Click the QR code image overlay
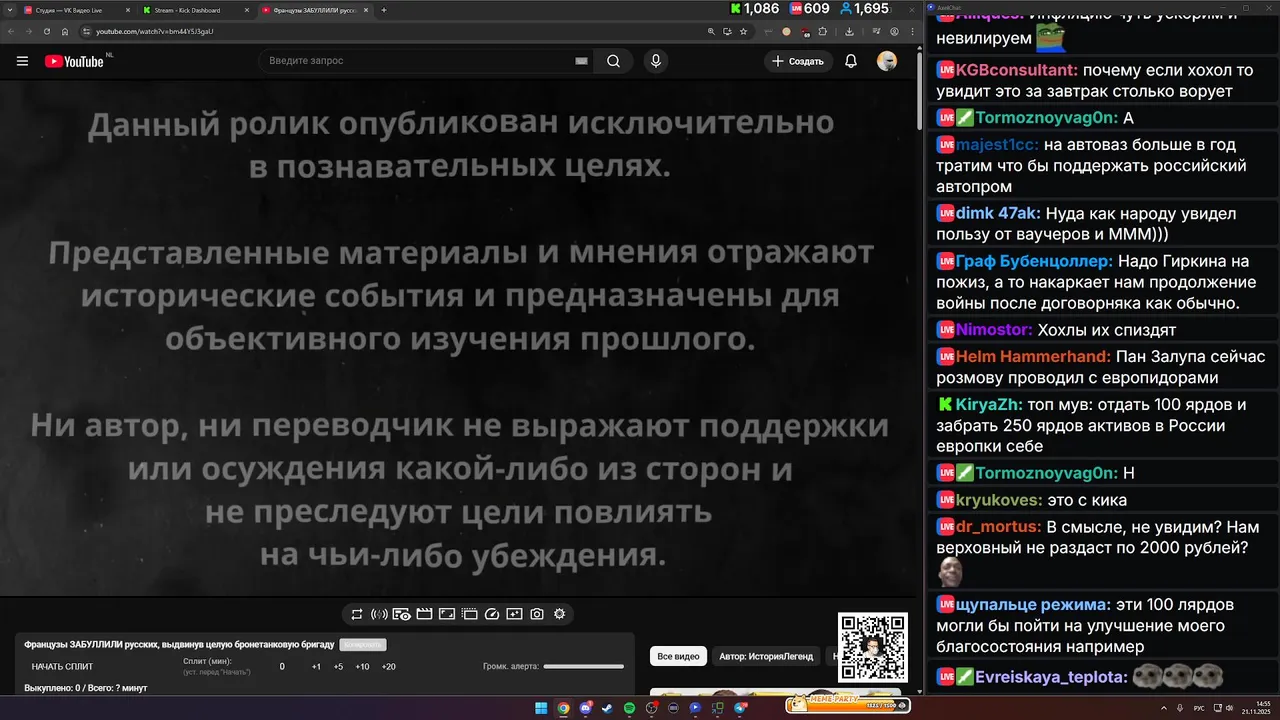Screen dimensions: 1280x720 point(873,648)
